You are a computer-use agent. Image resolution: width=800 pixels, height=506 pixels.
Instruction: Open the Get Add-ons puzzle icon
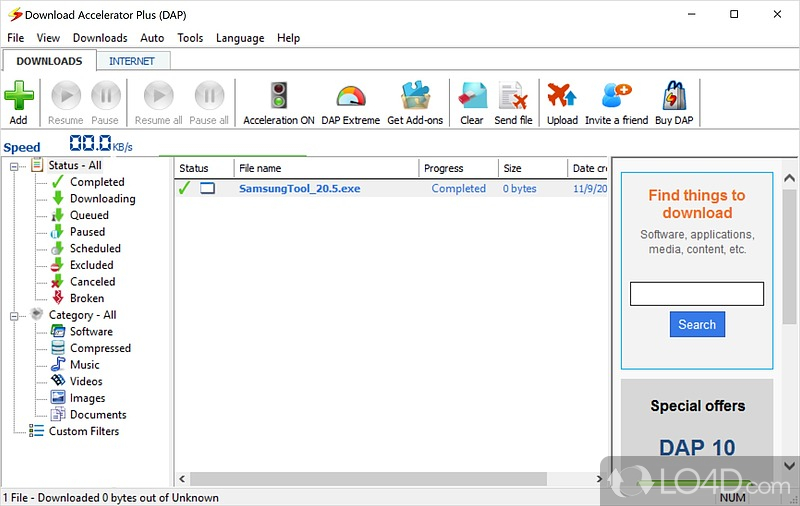point(415,98)
